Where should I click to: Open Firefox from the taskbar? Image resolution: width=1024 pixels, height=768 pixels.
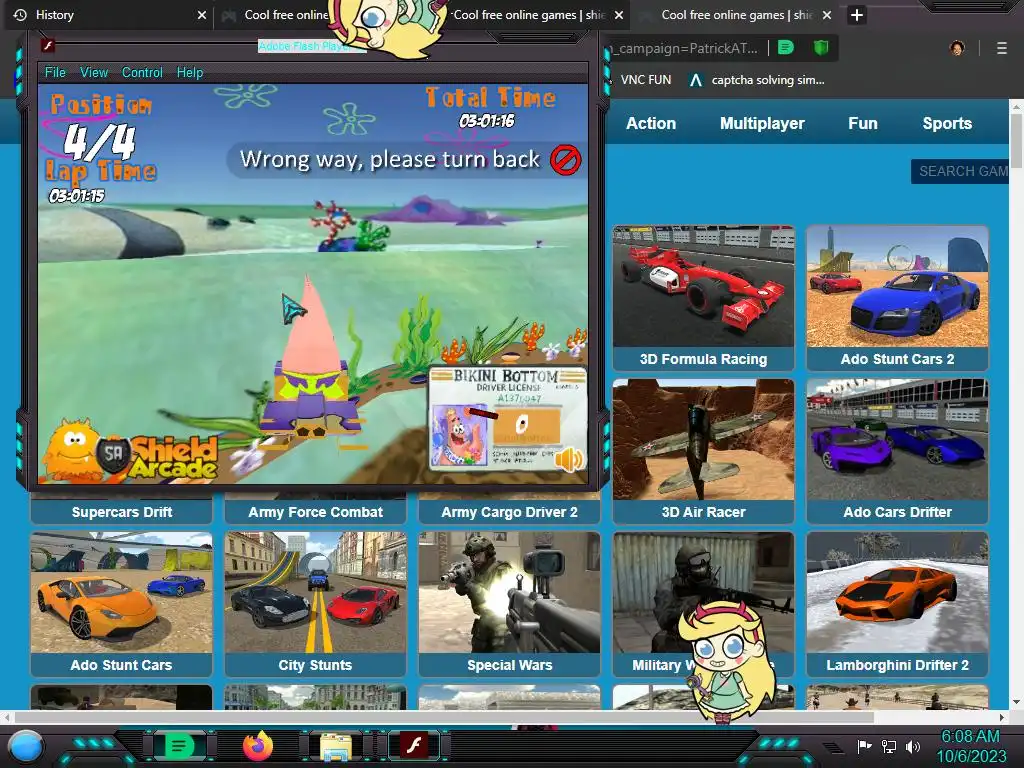click(258, 745)
